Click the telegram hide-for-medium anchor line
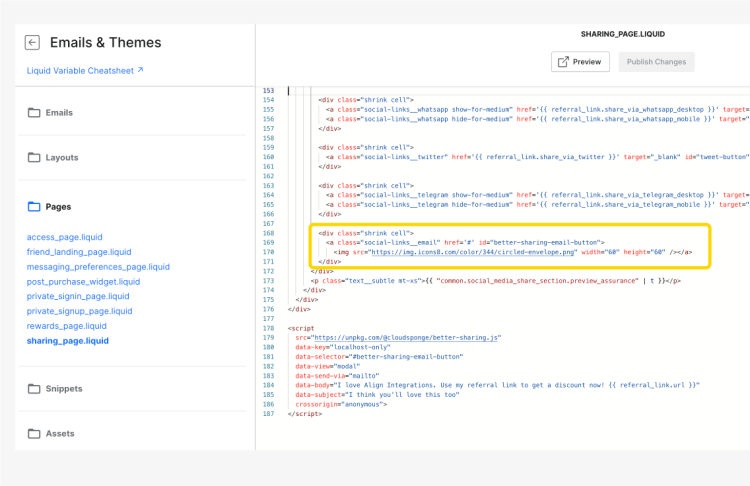The image size is (750, 486). [538, 205]
